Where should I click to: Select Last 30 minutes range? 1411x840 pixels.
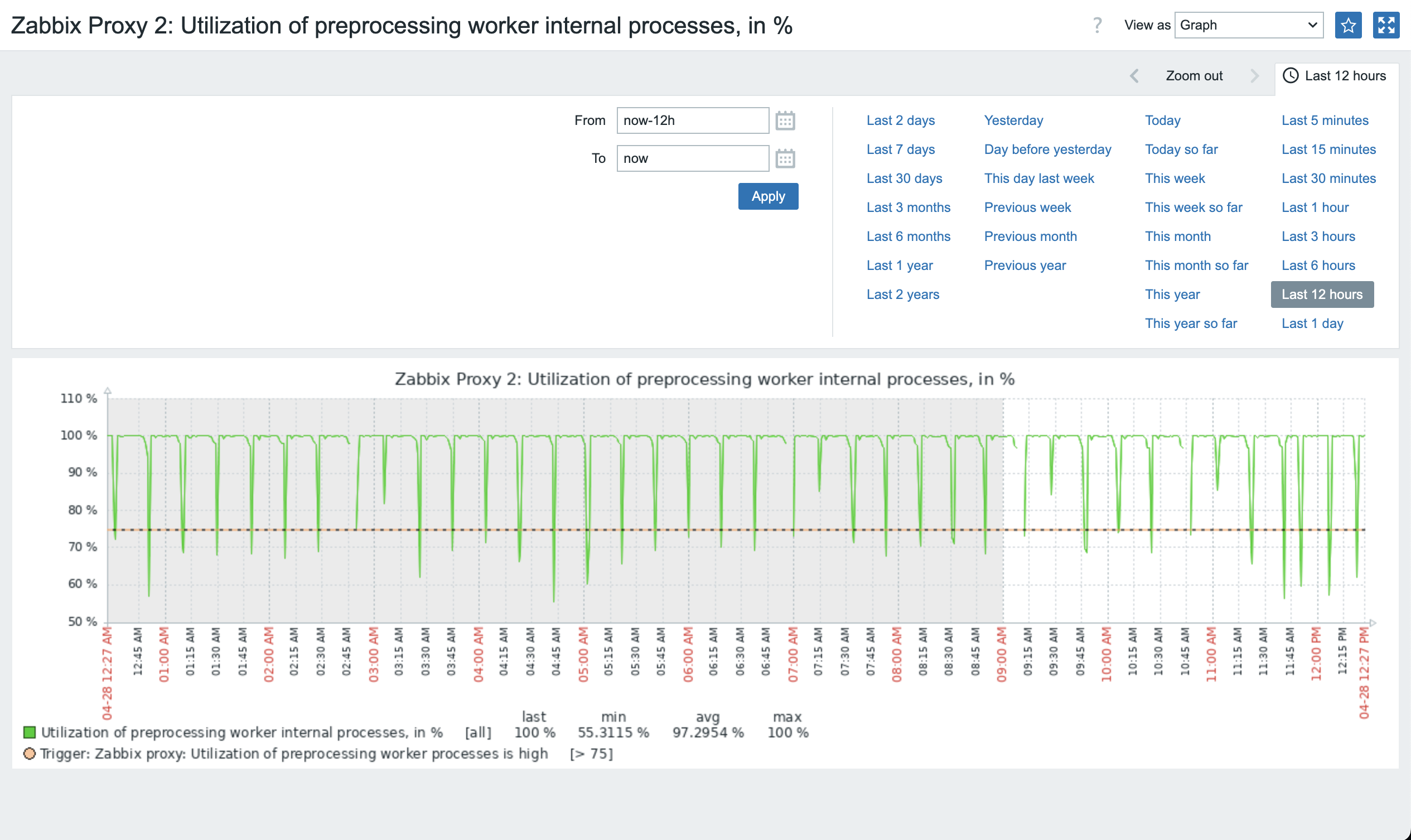[1329, 178]
